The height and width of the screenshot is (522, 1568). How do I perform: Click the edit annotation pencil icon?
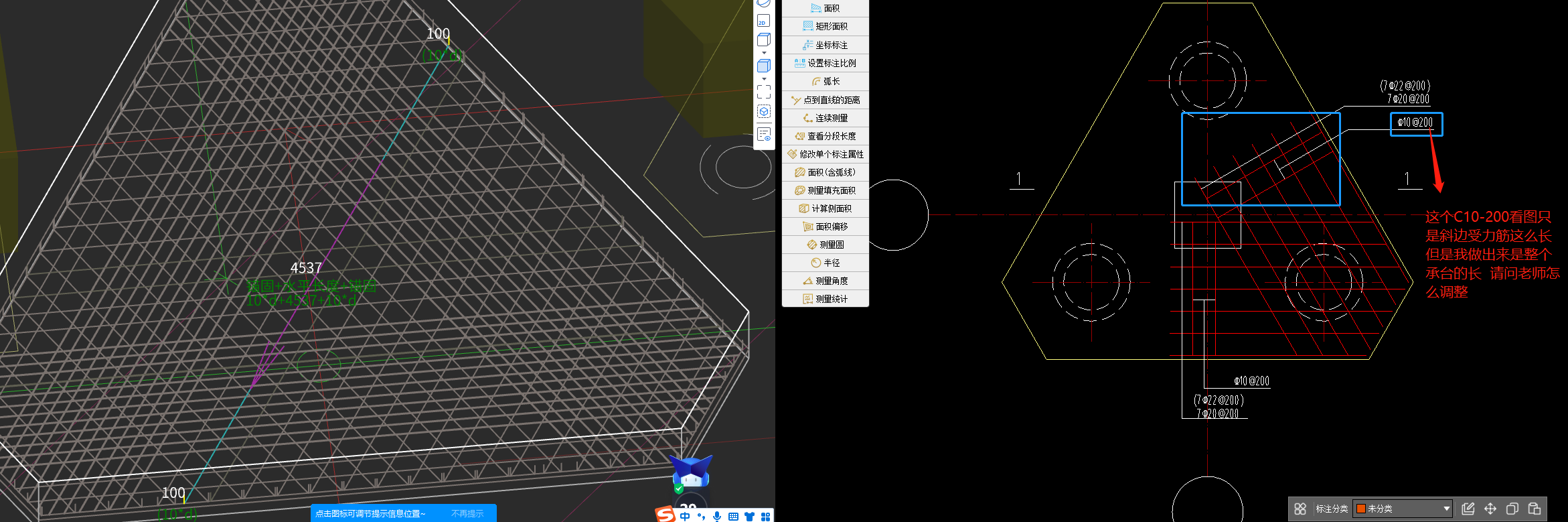pyautogui.click(x=1468, y=509)
